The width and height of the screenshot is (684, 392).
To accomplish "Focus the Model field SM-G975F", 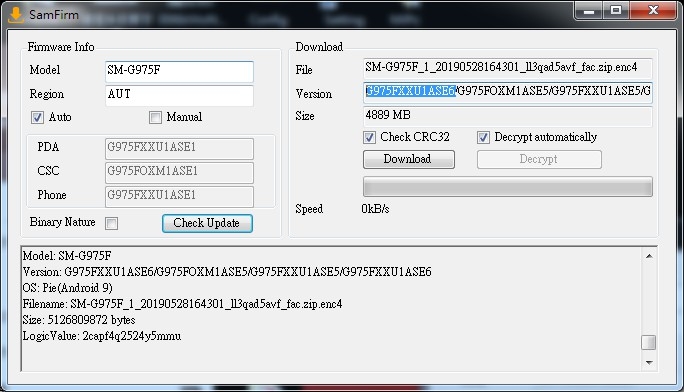I will [x=179, y=72].
